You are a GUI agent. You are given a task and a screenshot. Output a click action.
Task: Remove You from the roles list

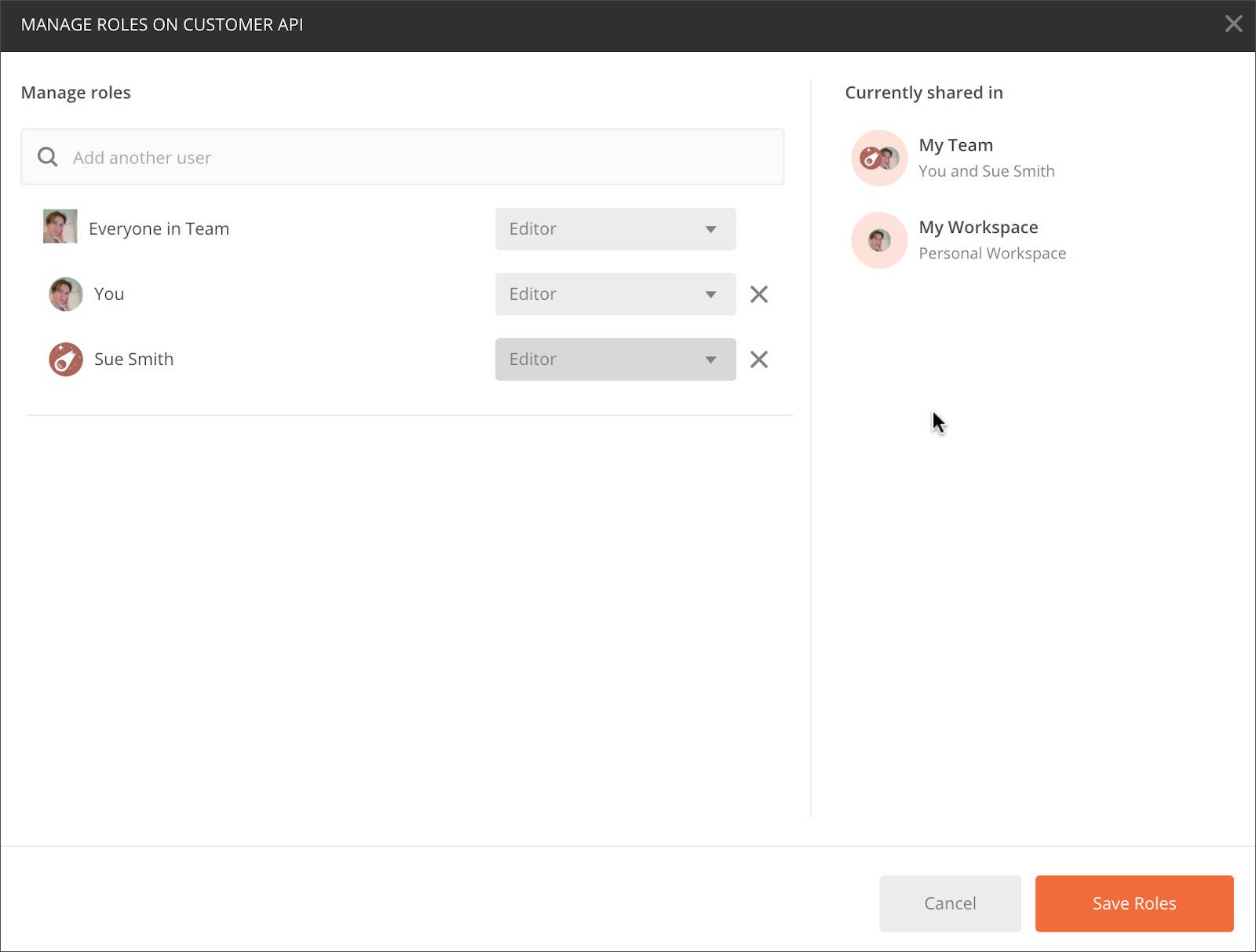point(759,294)
